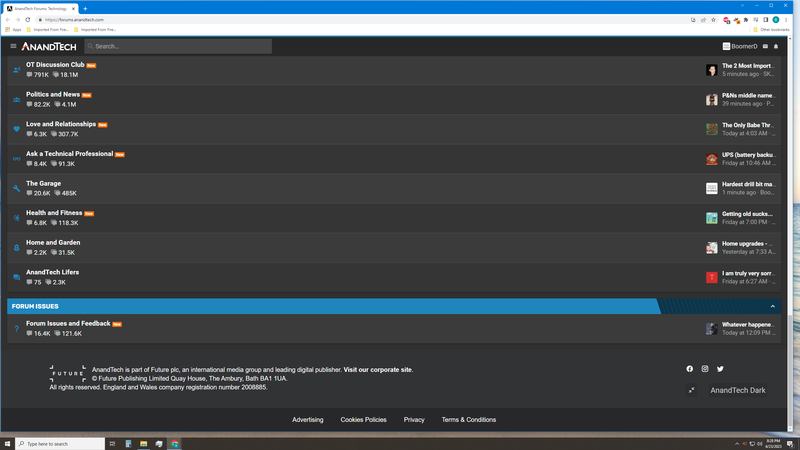Open Ask a Technical Professional forum
The image size is (800, 450).
pyautogui.click(x=69, y=154)
